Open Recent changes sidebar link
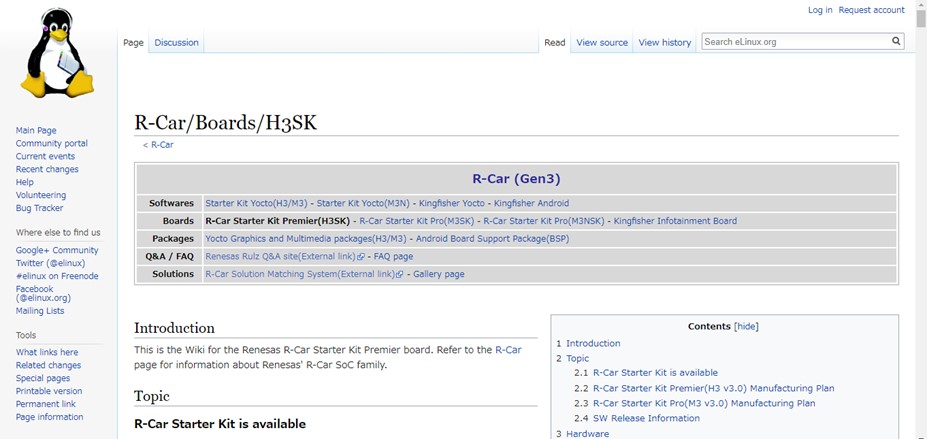927x439 pixels. 47,170
